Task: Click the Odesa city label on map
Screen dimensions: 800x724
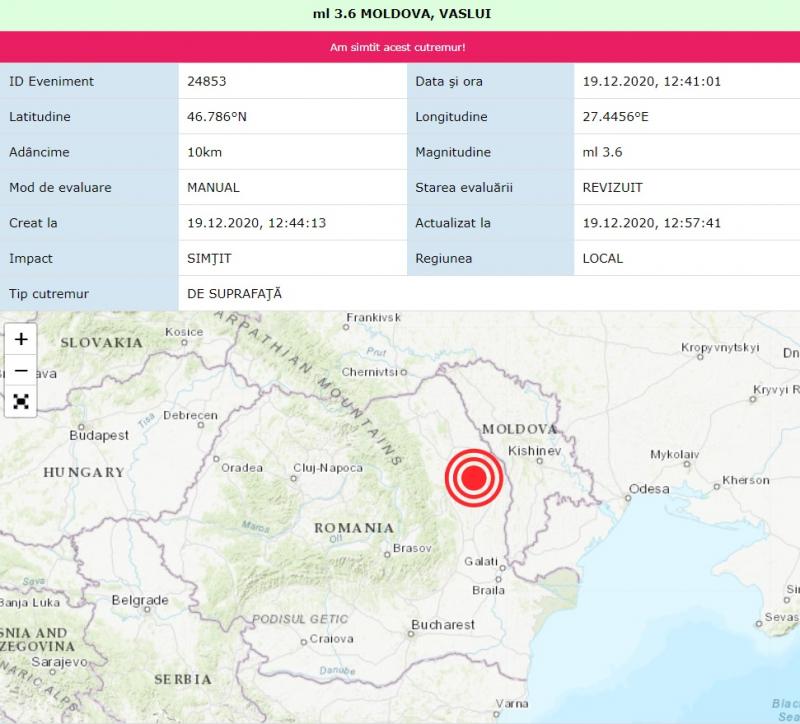Action: point(649,489)
